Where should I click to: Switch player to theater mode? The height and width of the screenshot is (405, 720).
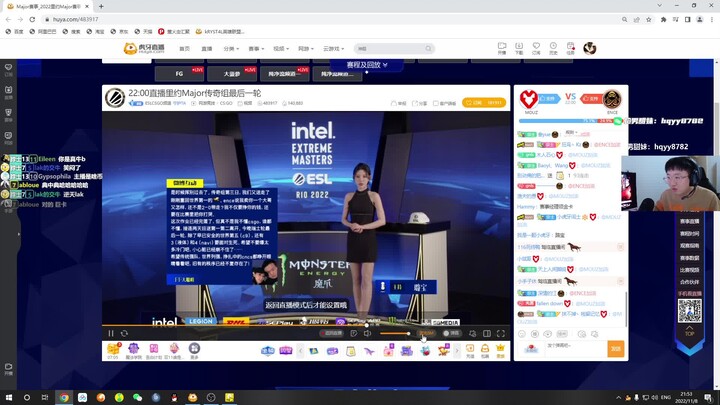[x=486, y=333]
